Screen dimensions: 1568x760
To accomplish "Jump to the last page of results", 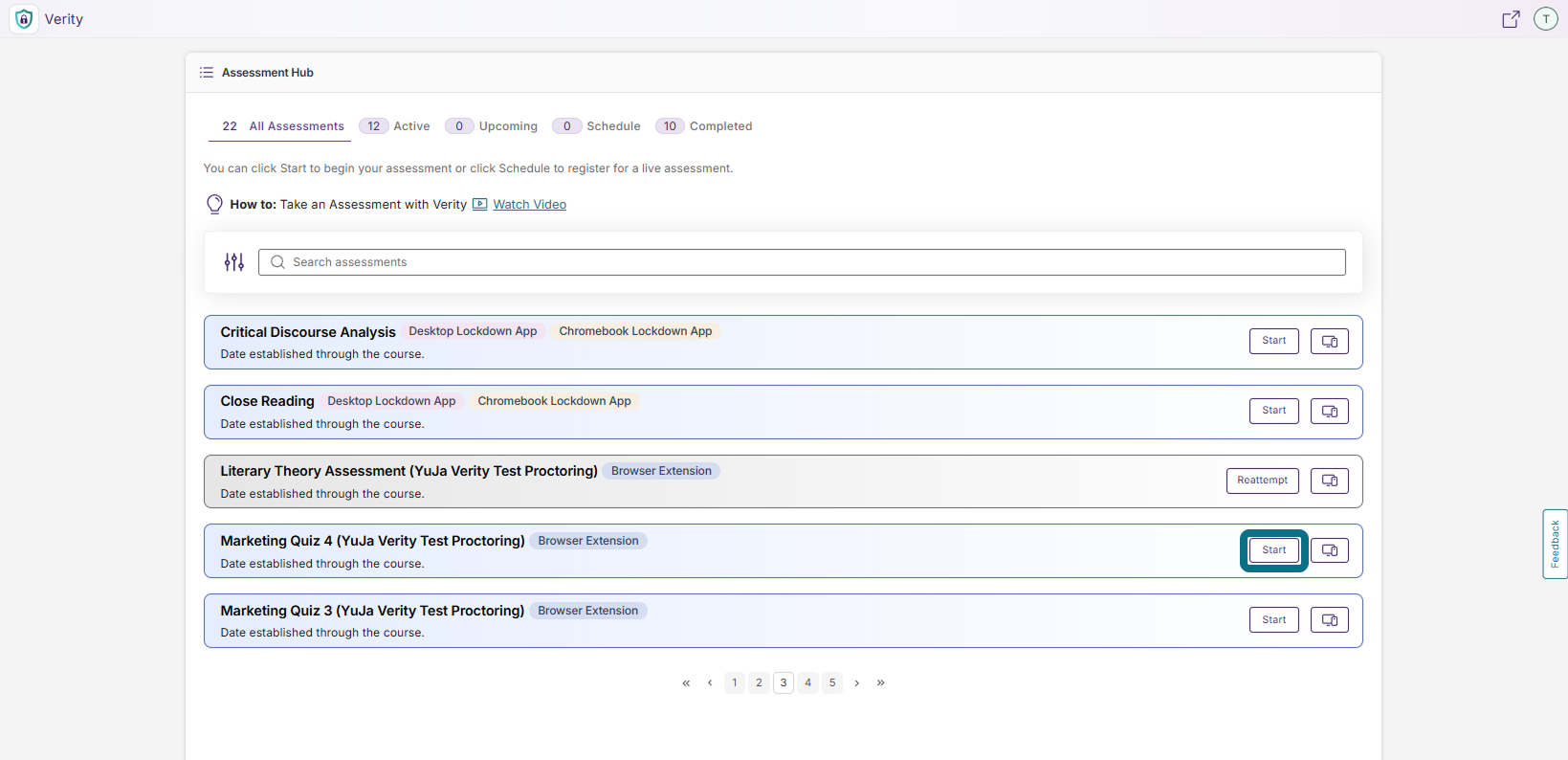I will coord(881,683).
